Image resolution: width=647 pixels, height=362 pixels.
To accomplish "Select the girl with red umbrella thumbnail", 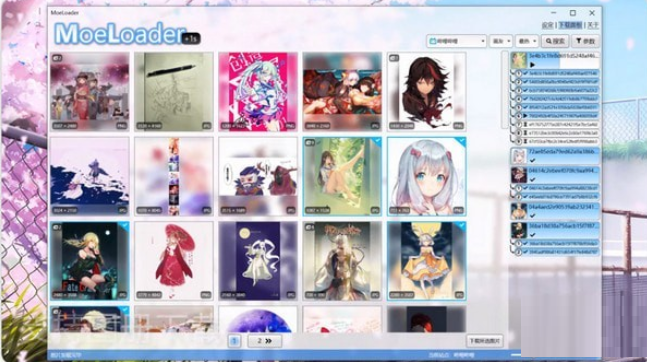I will [174, 261].
